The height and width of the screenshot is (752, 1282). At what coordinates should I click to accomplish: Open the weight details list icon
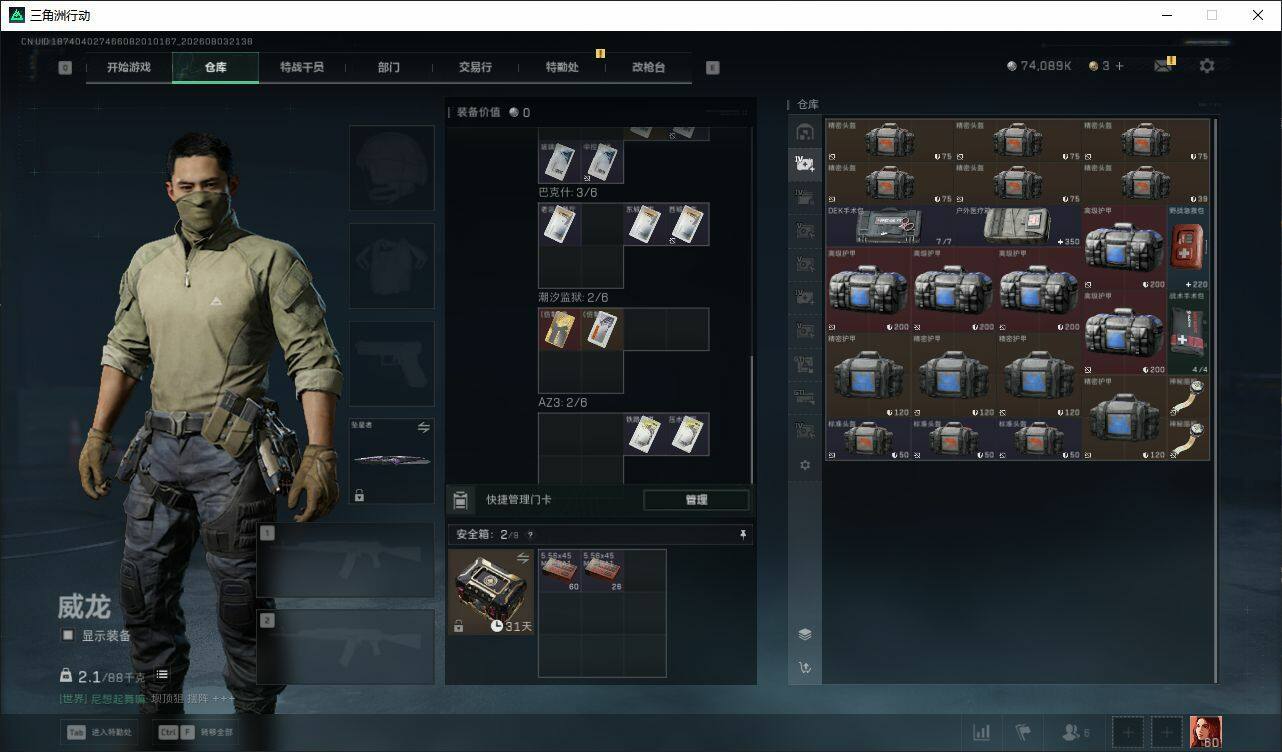point(161,676)
